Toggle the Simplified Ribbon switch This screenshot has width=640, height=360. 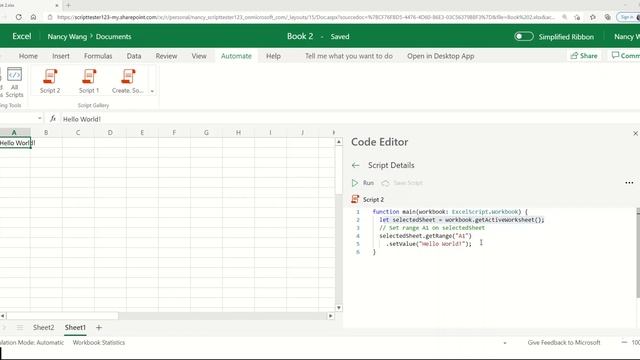[x=524, y=36]
